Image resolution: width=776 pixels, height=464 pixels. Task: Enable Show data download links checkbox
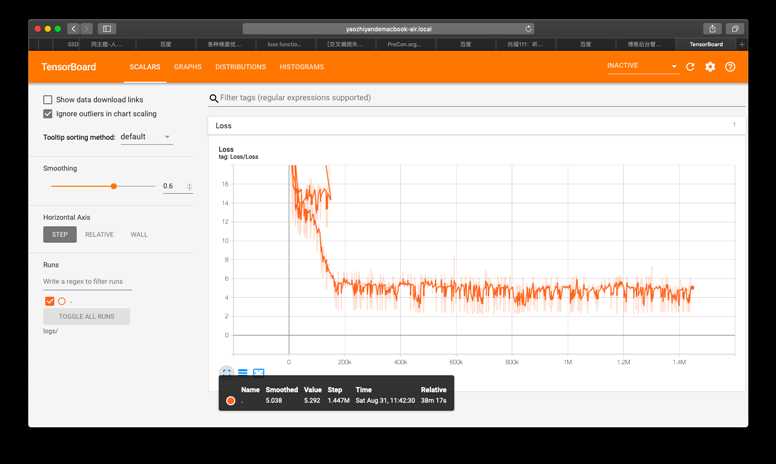click(48, 99)
